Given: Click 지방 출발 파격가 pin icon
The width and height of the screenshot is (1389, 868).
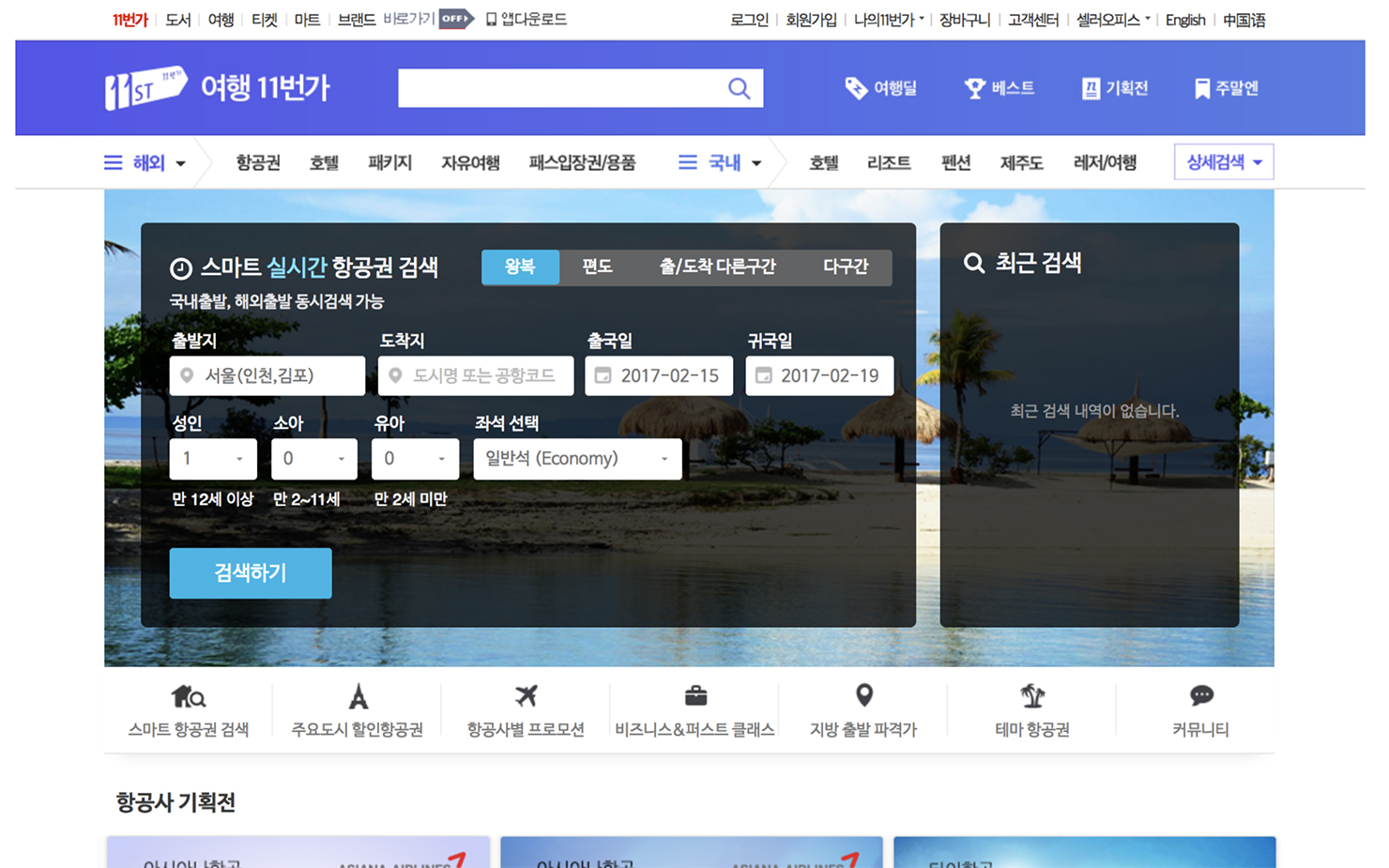Looking at the screenshot, I should [864, 695].
